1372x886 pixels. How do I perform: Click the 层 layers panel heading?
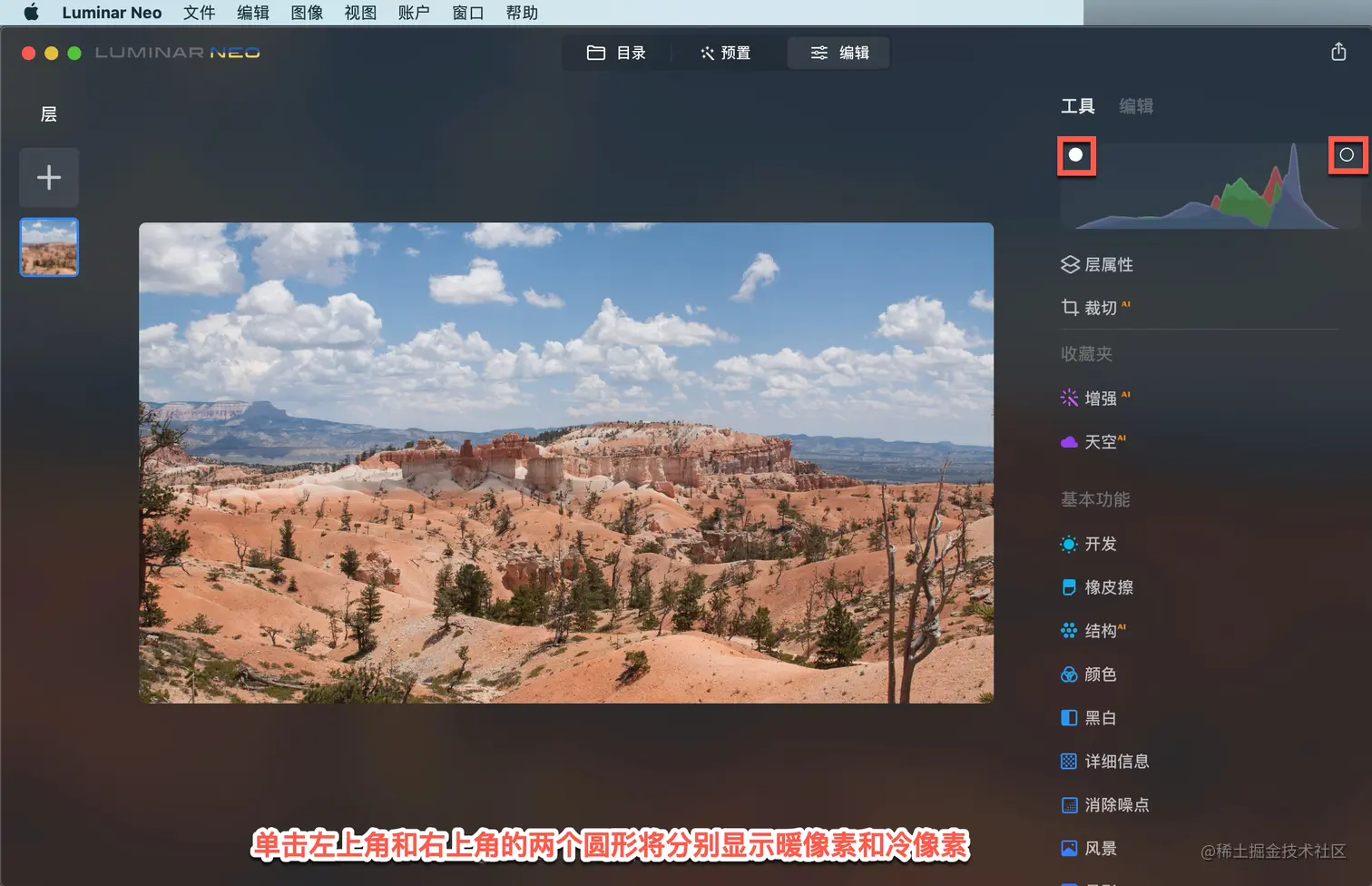(x=49, y=114)
